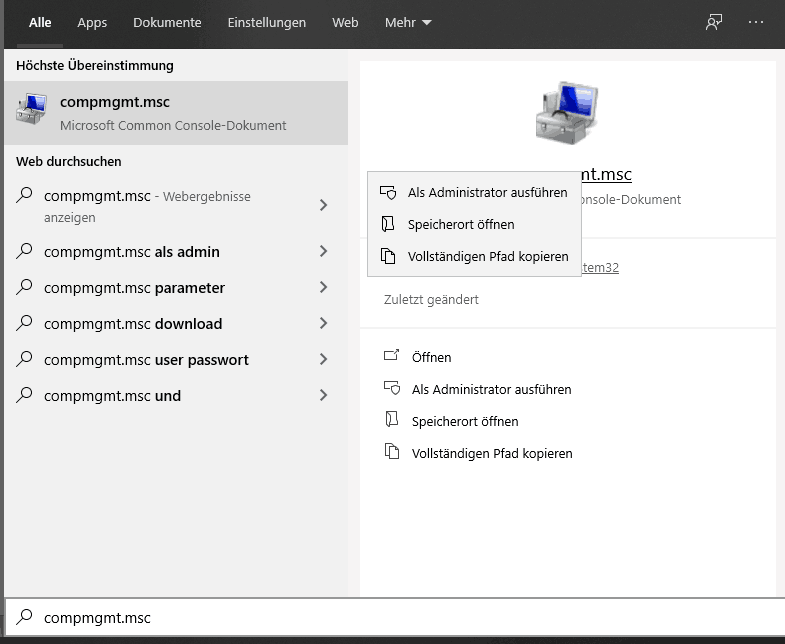Select compmgmt.msc best match result
This screenshot has height=644, width=785.
[x=176, y=113]
